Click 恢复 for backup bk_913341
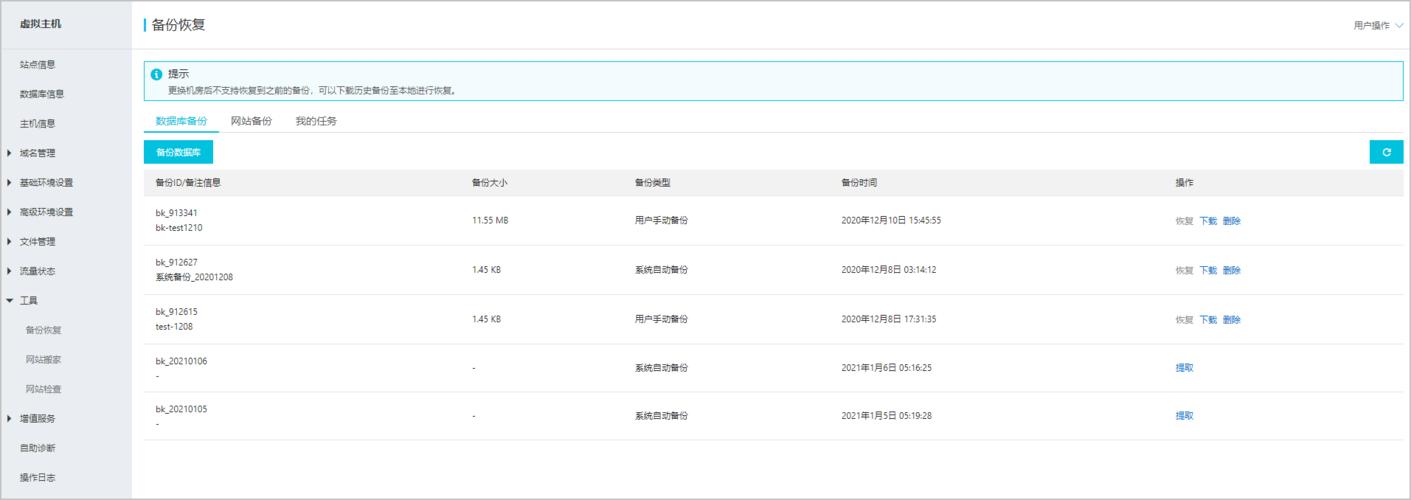Image resolution: width=1411 pixels, height=500 pixels. pyautogui.click(x=1185, y=221)
